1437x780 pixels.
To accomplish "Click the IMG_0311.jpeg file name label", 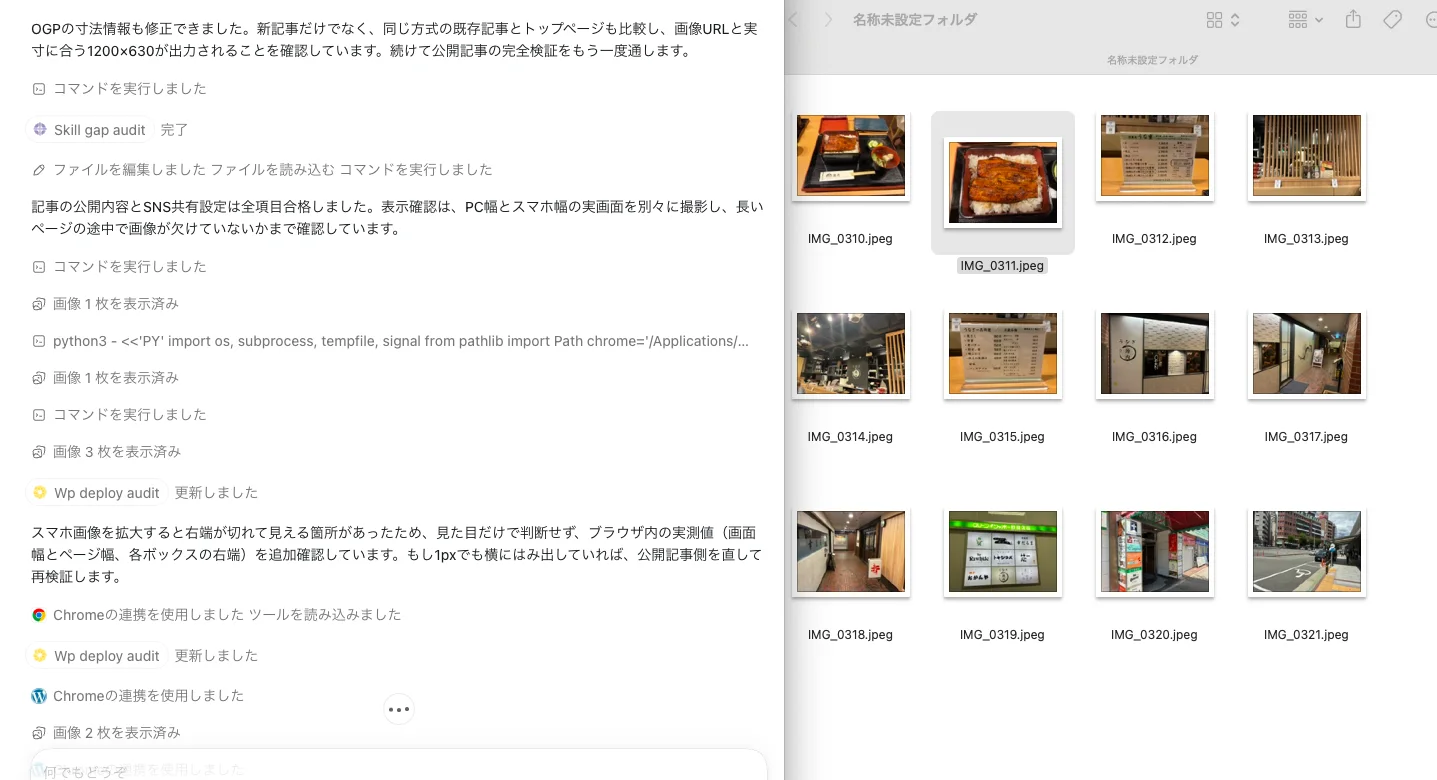I will 1002,266.
